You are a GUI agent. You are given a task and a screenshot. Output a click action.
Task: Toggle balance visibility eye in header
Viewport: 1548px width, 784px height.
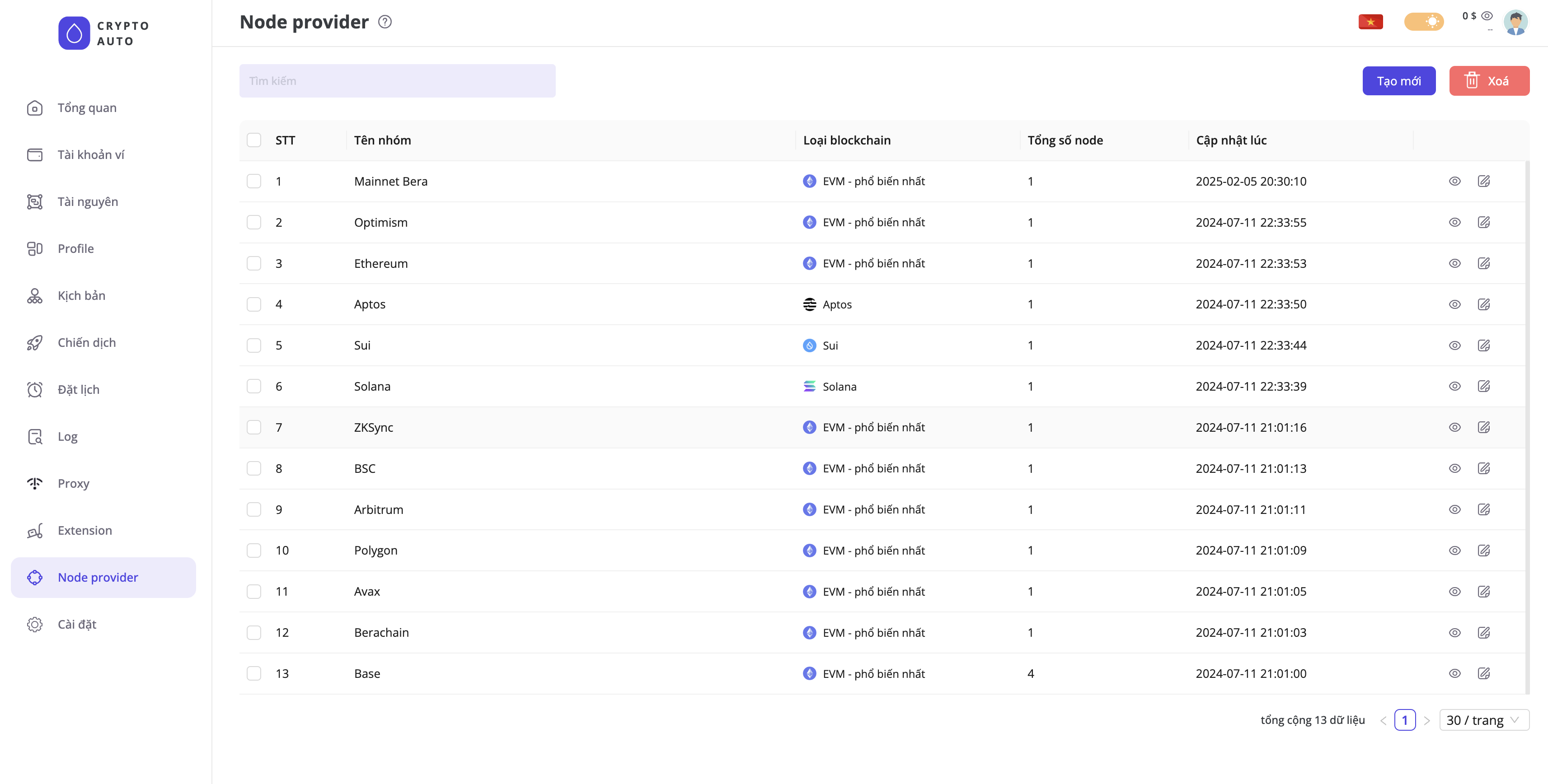pyautogui.click(x=1487, y=16)
